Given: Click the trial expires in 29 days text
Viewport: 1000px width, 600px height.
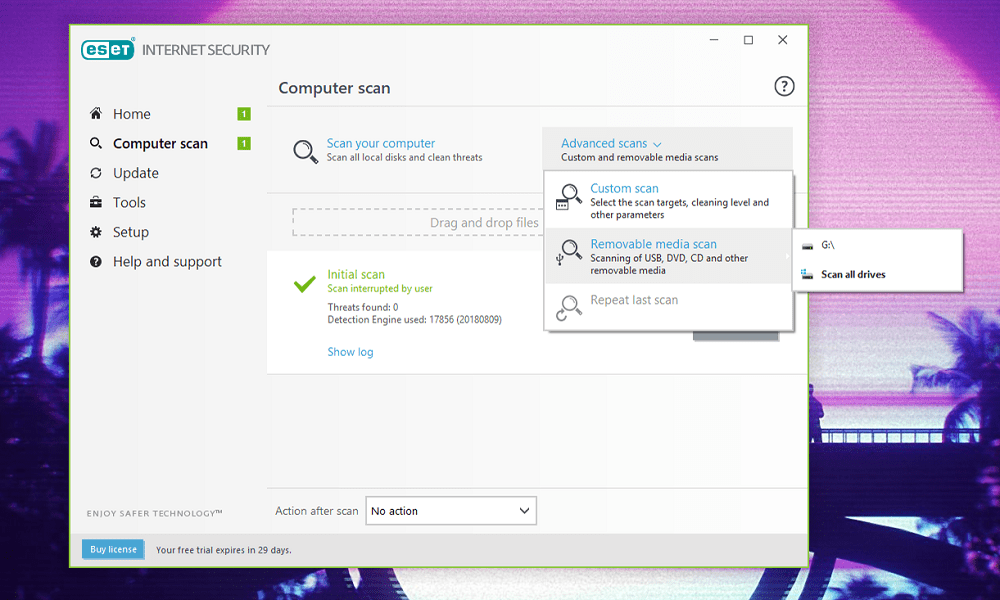Looking at the screenshot, I should click(224, 550).
